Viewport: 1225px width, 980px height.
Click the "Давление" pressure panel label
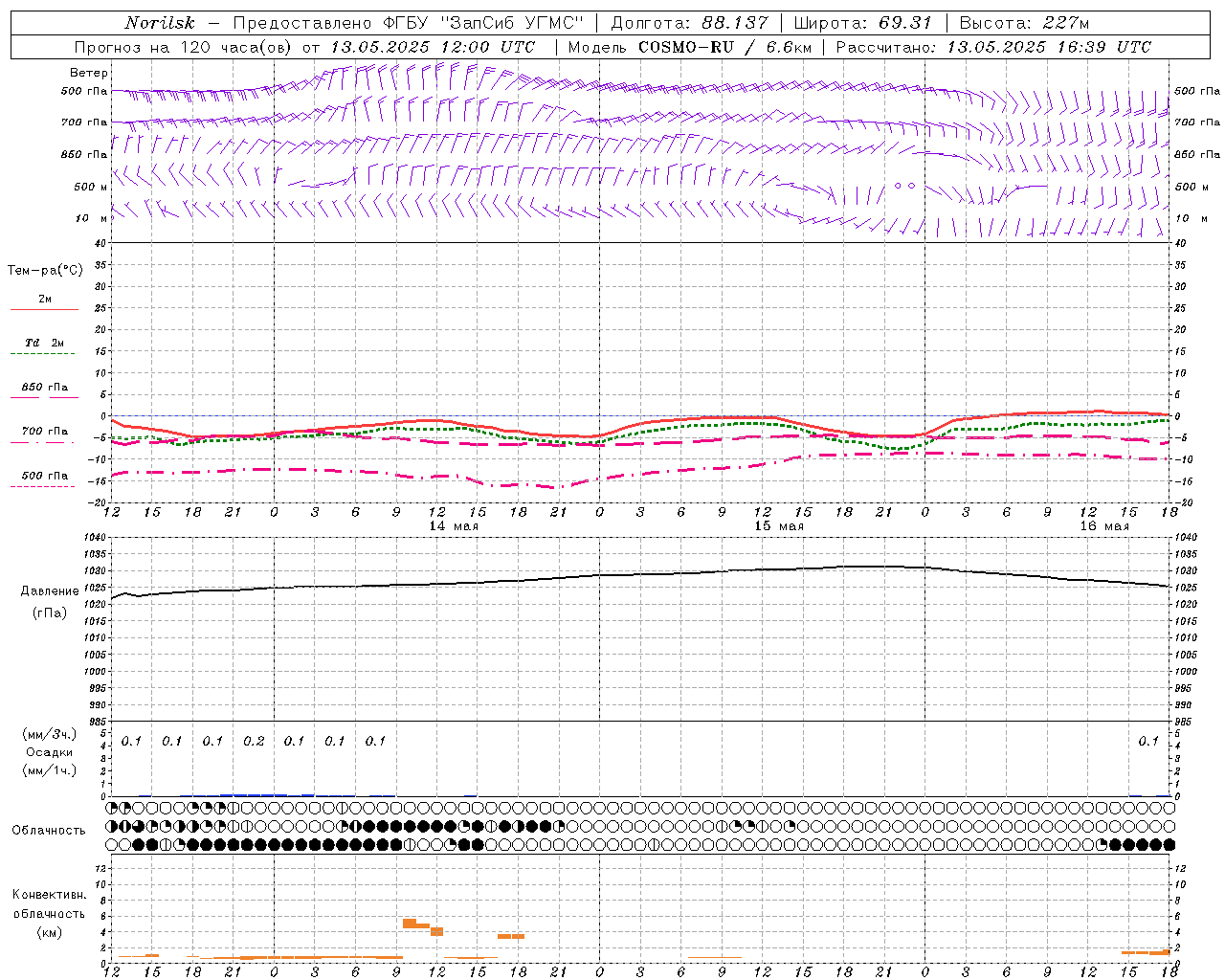[50, 591]
